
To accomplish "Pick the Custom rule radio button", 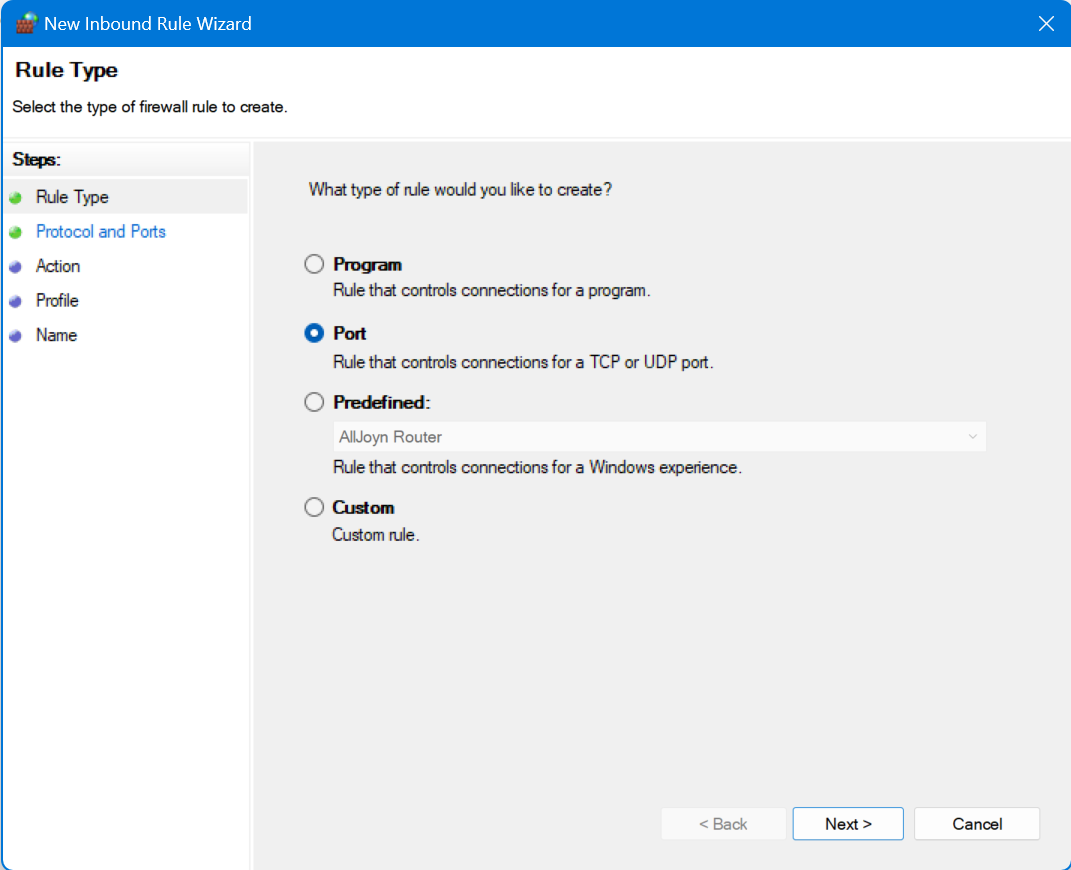I will pyautogui.click(x=315, y=507).
